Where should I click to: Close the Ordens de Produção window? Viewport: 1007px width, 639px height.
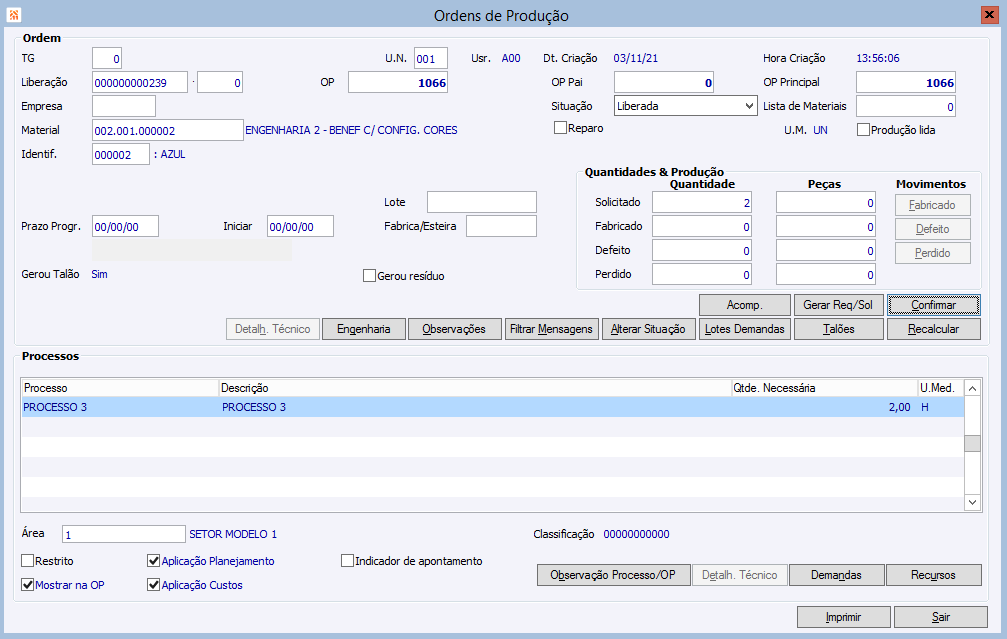point(989,14)
